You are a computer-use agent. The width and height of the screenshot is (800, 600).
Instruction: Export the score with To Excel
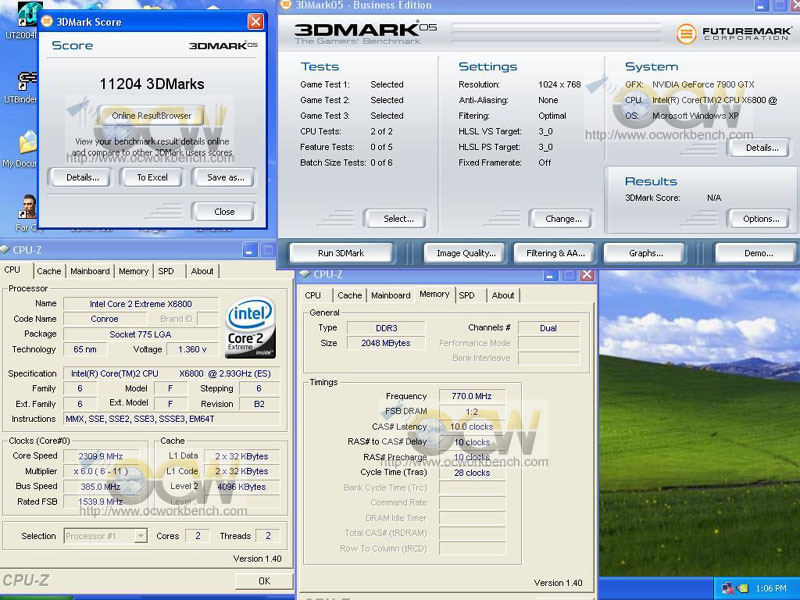(x=152, y=178)
